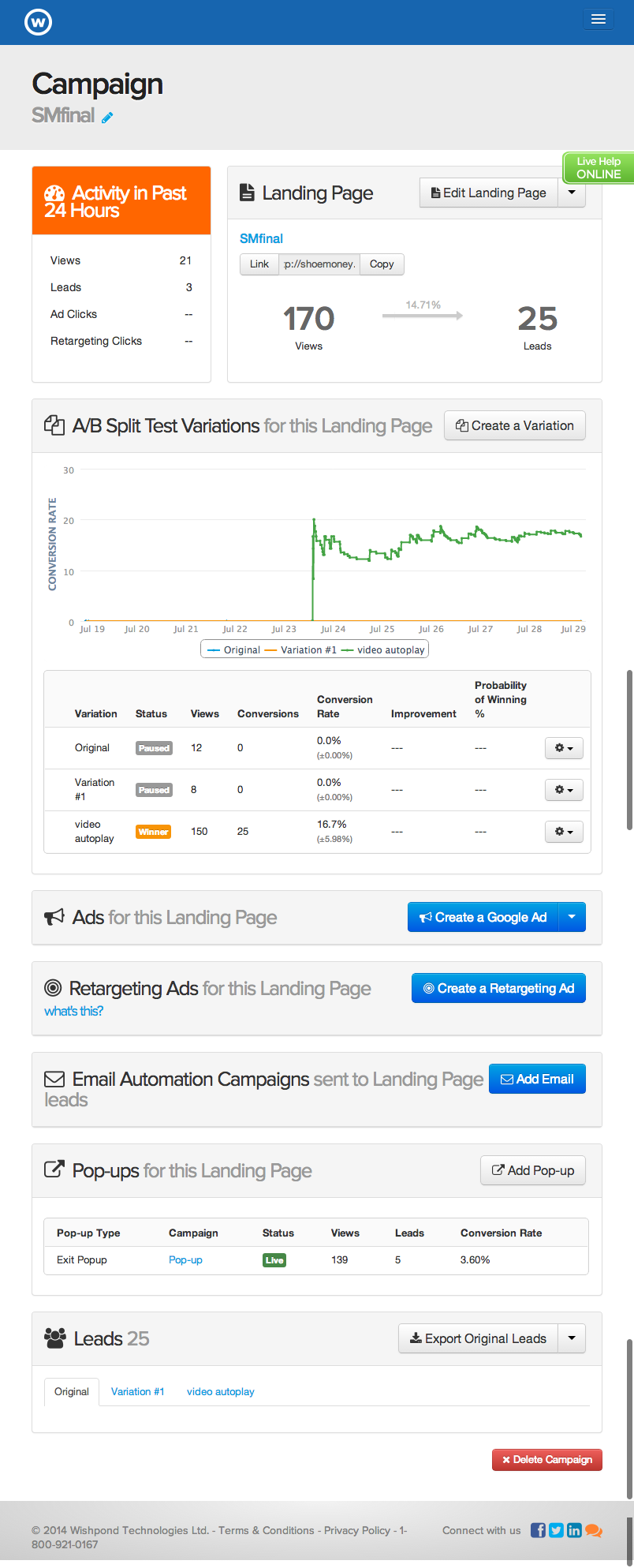Open gear dropdown for video autoplay variation
The height and width of the screenshot is (1568, 634).
tap(564, 832)
